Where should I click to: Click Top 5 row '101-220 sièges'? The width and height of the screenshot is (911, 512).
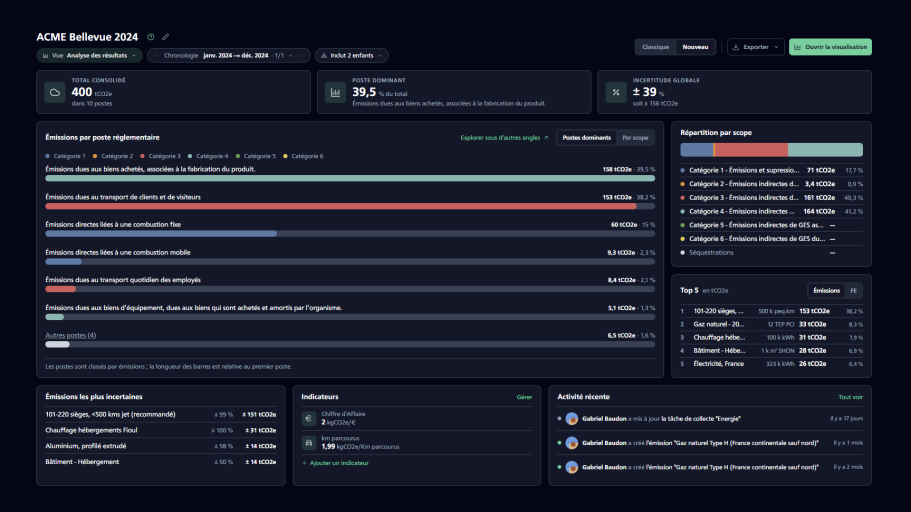pos(772,311)
